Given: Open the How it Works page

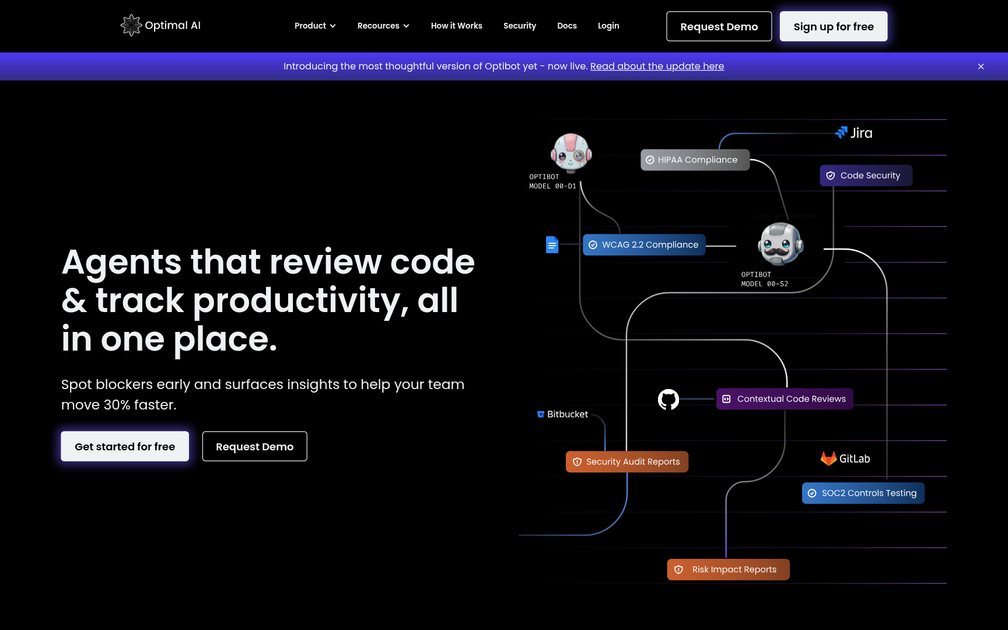Looking at the screenshot, I should [456, 25].
